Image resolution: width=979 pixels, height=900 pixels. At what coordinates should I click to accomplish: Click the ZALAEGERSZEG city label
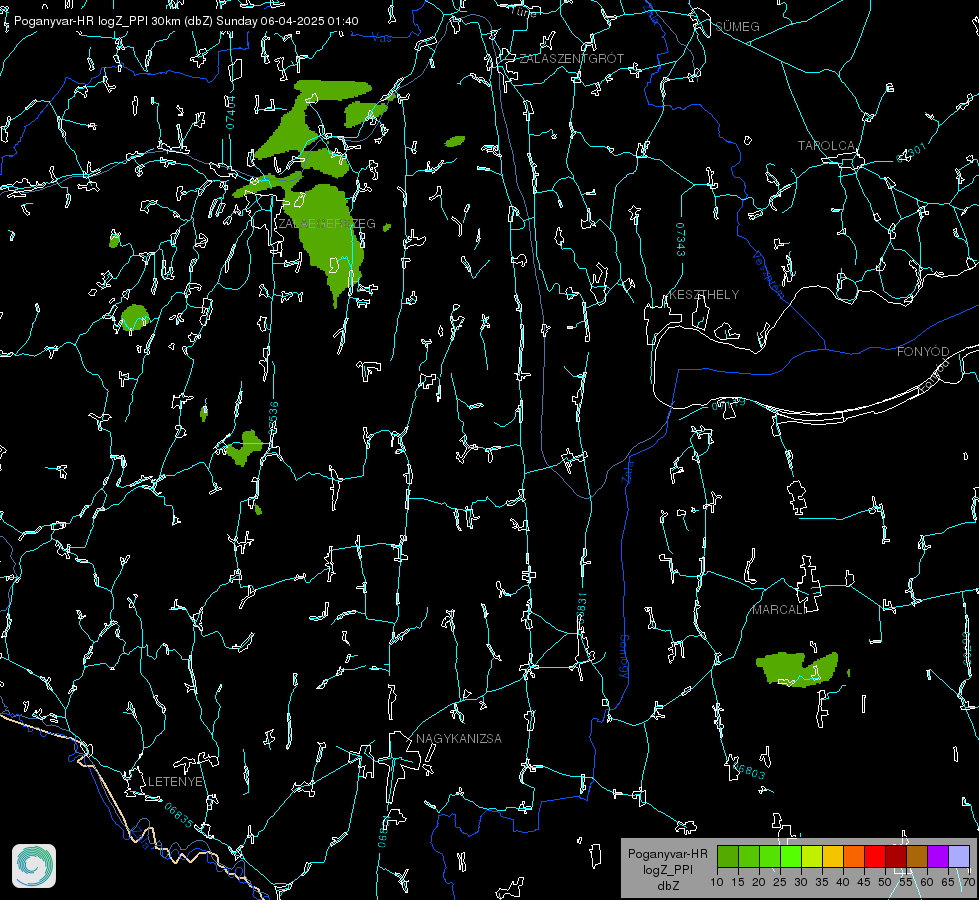pyautogui.click(x=327, y=223)
